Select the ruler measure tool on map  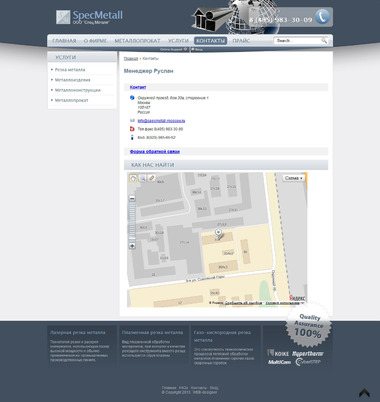point(151,178)
